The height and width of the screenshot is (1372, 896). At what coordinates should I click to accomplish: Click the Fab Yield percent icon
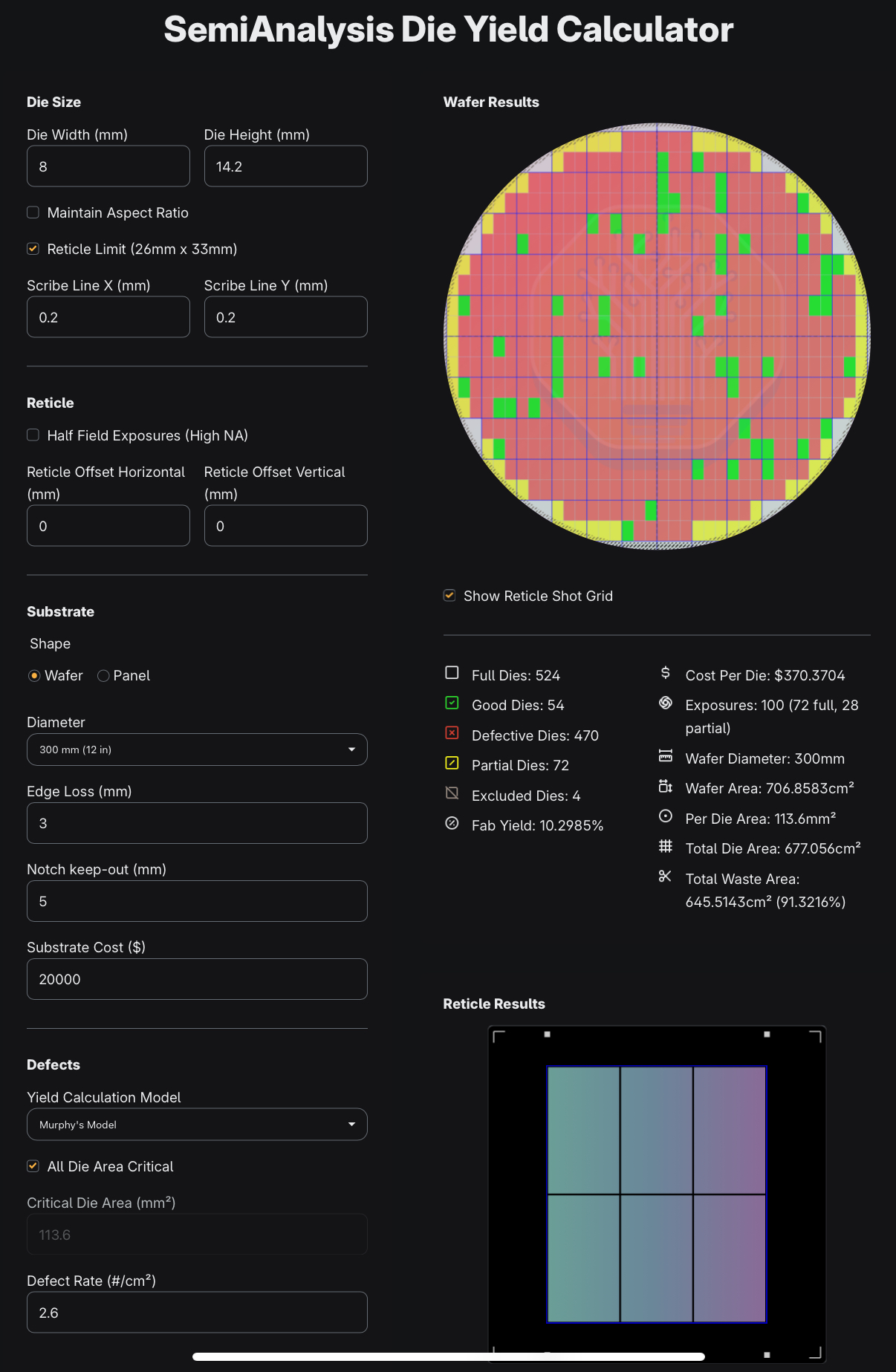coord(452,823)
